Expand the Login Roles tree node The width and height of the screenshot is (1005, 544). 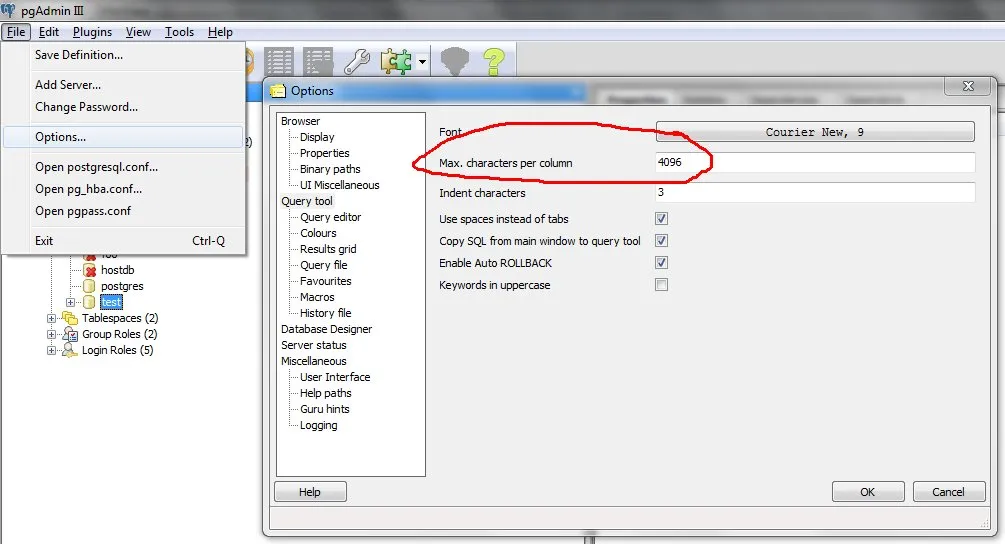coord(51,350)
